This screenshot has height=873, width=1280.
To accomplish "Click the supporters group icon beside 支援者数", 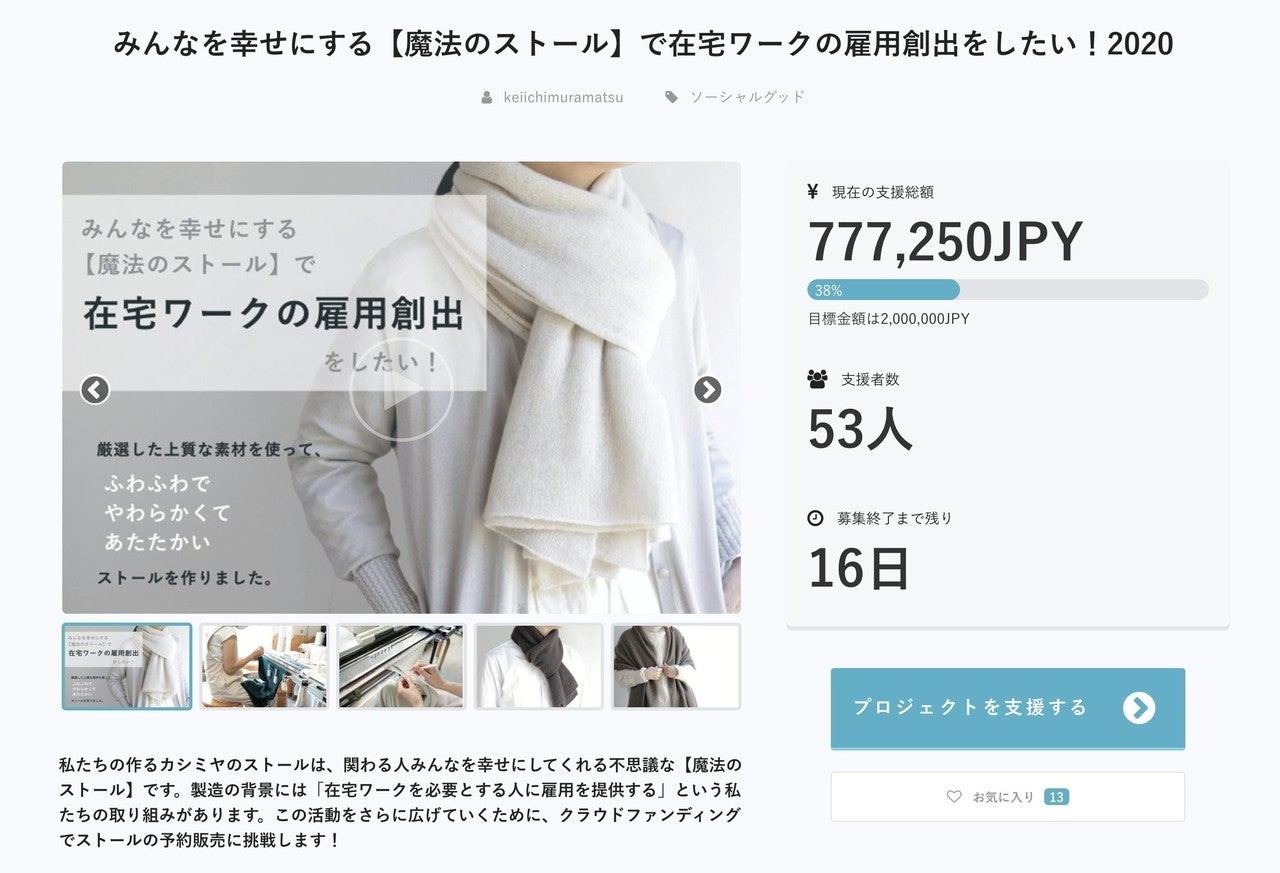I will tap(817, 379).
